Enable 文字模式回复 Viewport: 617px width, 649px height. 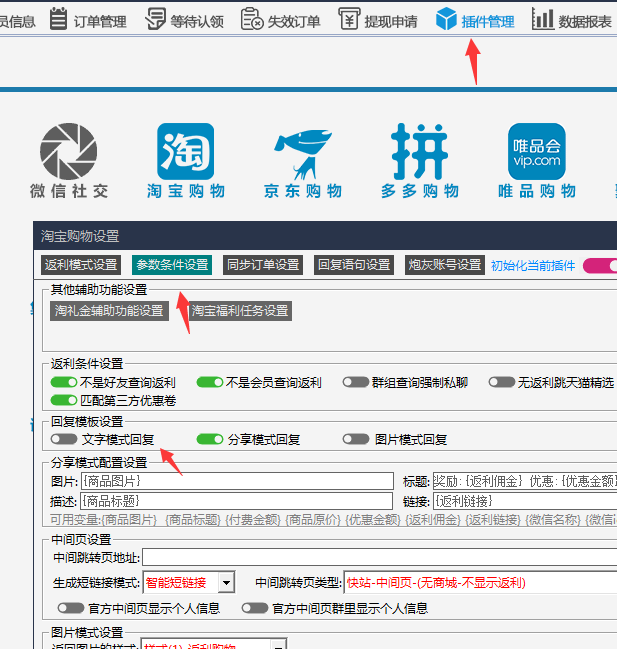pyautogui.click(x=64, y=439)
